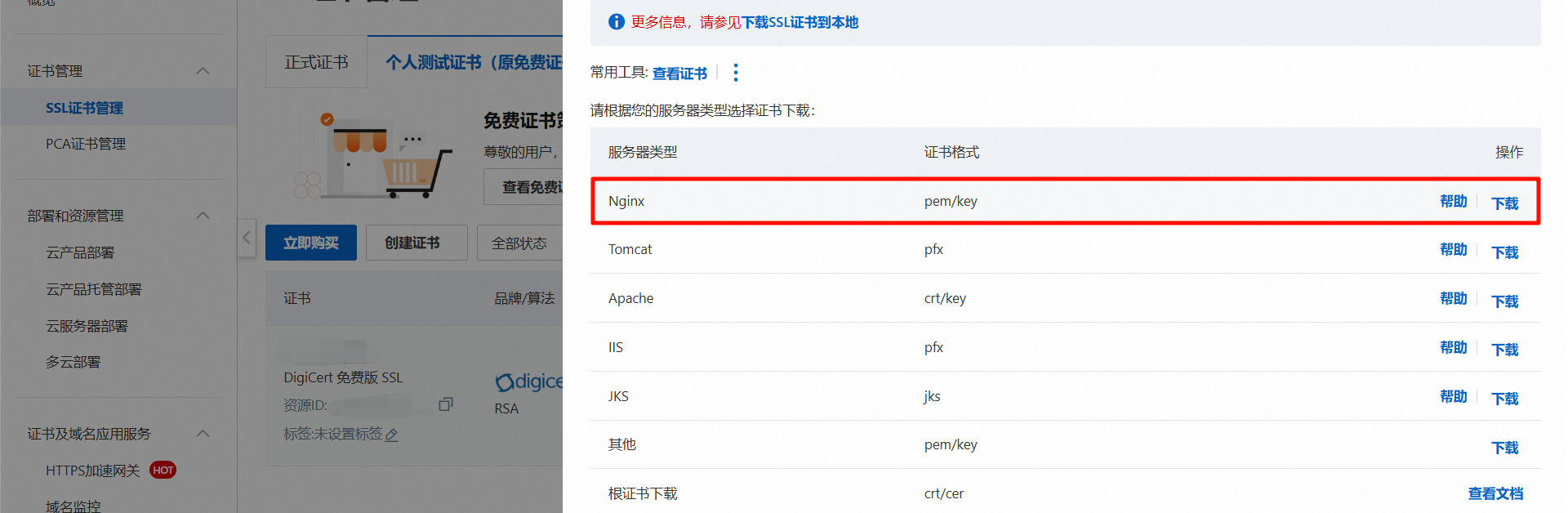Click the DigiCert brand logo

528,381
